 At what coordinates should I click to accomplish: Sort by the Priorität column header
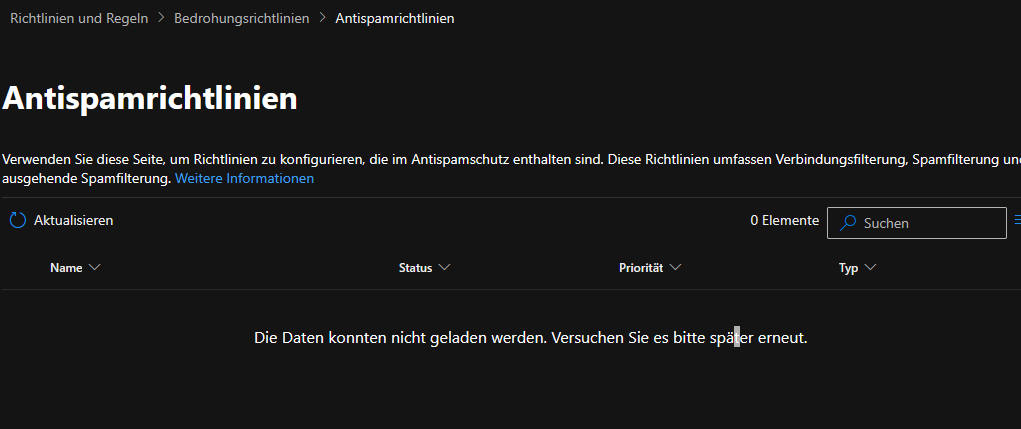pyautogui.click(x=641, y=268)
